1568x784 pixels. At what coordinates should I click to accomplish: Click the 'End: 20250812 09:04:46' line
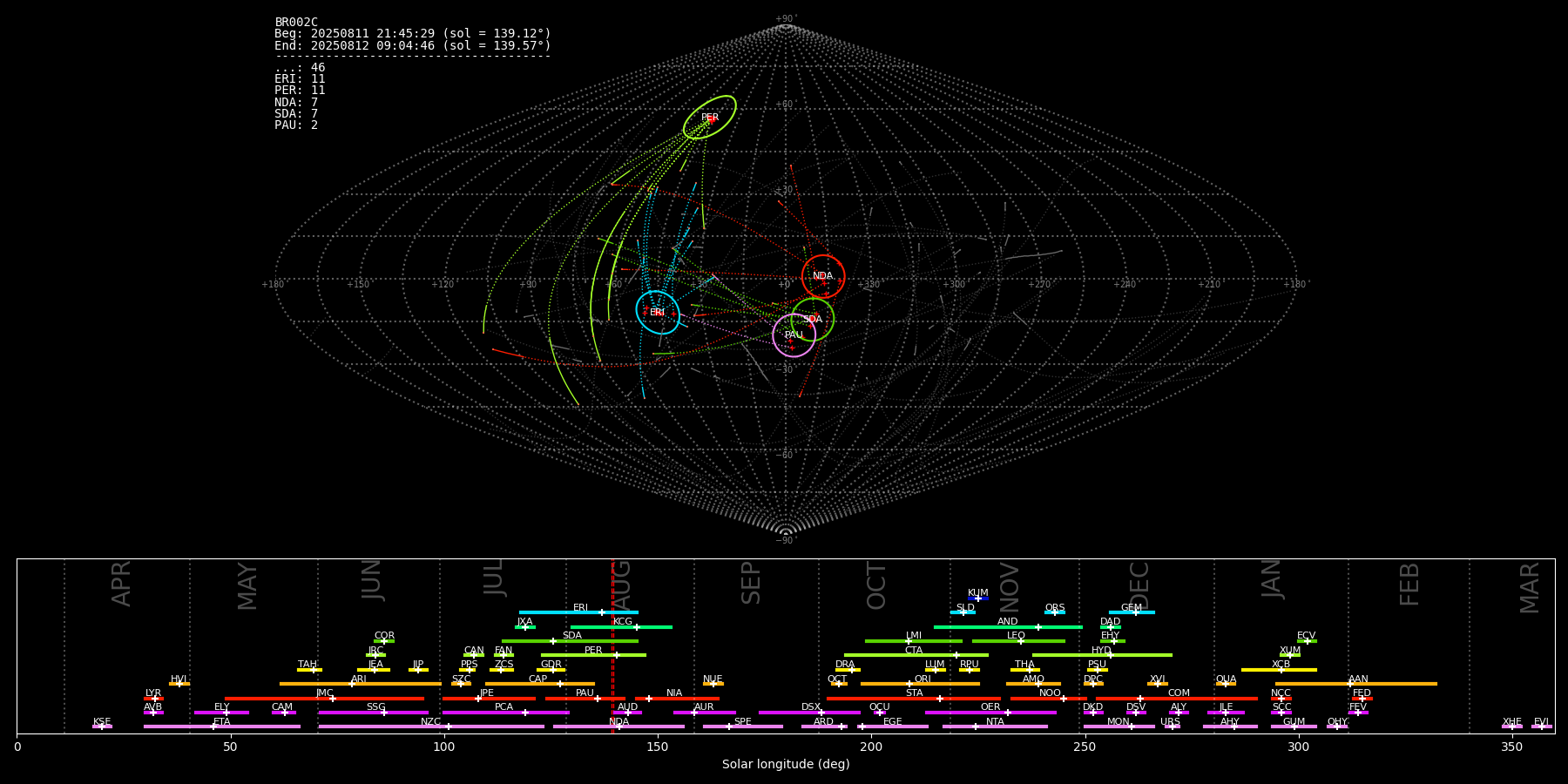click(x=413, y=45)
